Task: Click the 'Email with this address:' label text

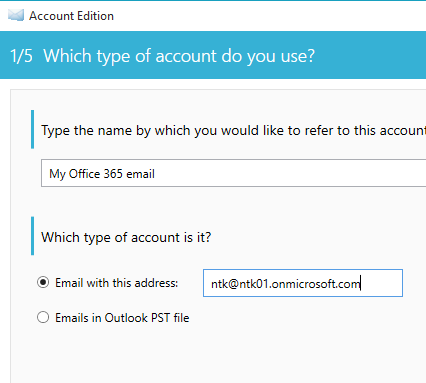Action: (117, 283)
